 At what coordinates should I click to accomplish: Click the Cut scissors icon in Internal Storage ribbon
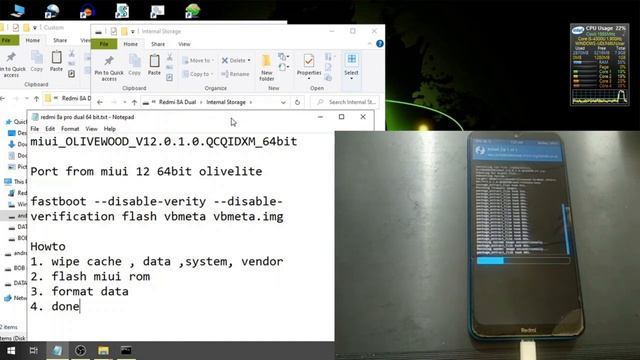(169, 57)
